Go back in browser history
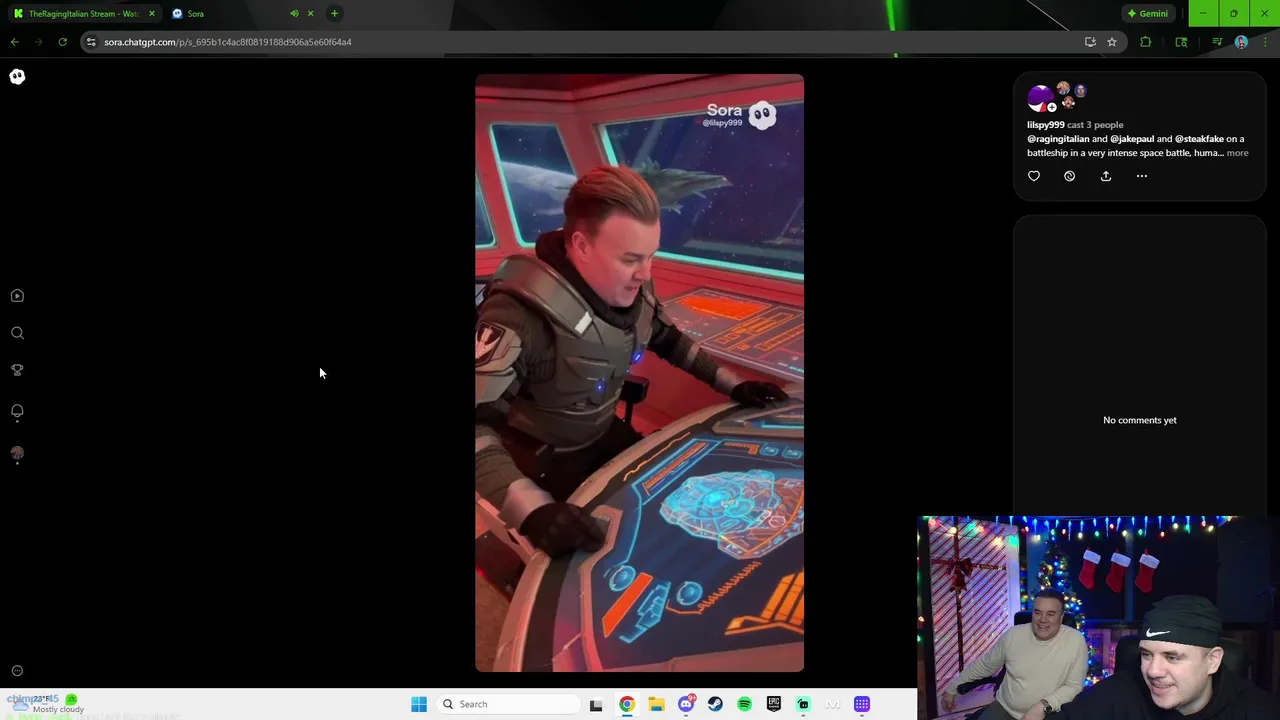The image size is (1280, 720). [14, 42]
